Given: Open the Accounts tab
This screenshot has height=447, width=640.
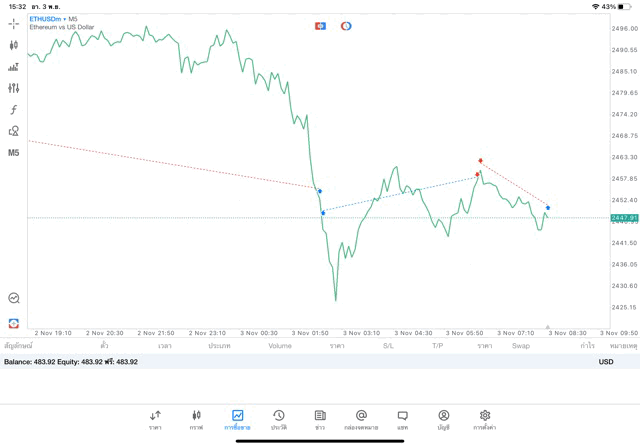Looking at the screenshot, I should tap(443, 419).
